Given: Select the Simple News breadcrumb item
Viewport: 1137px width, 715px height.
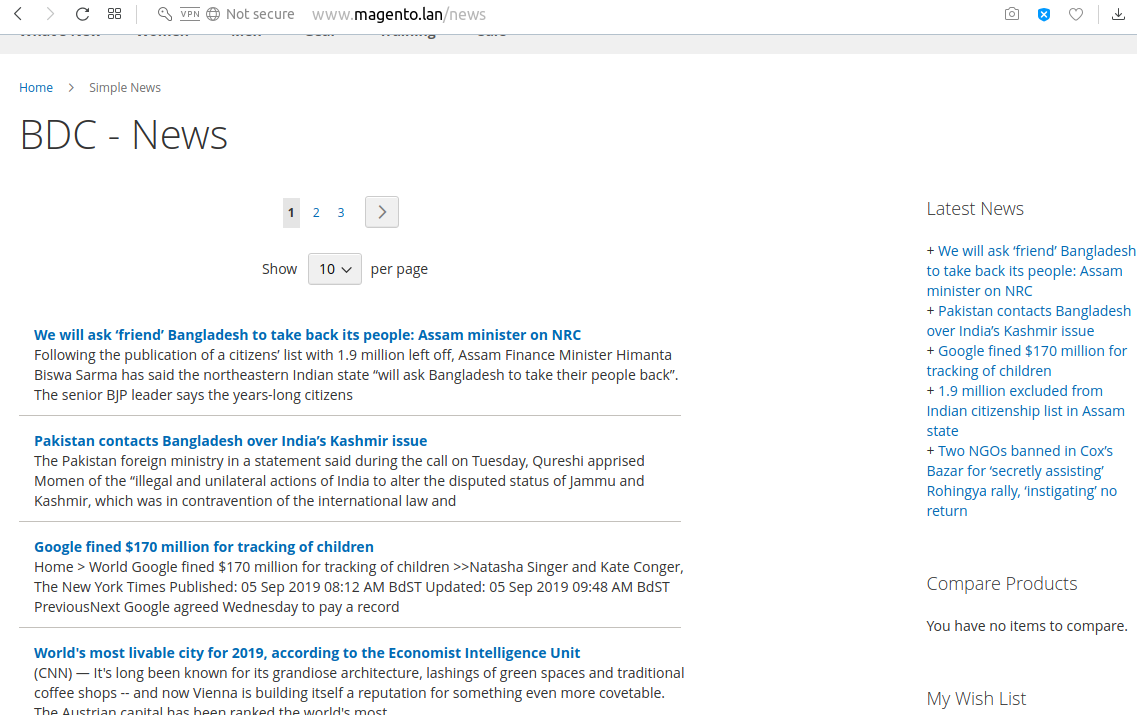Looking at the screenshot, I should (124, 87).
